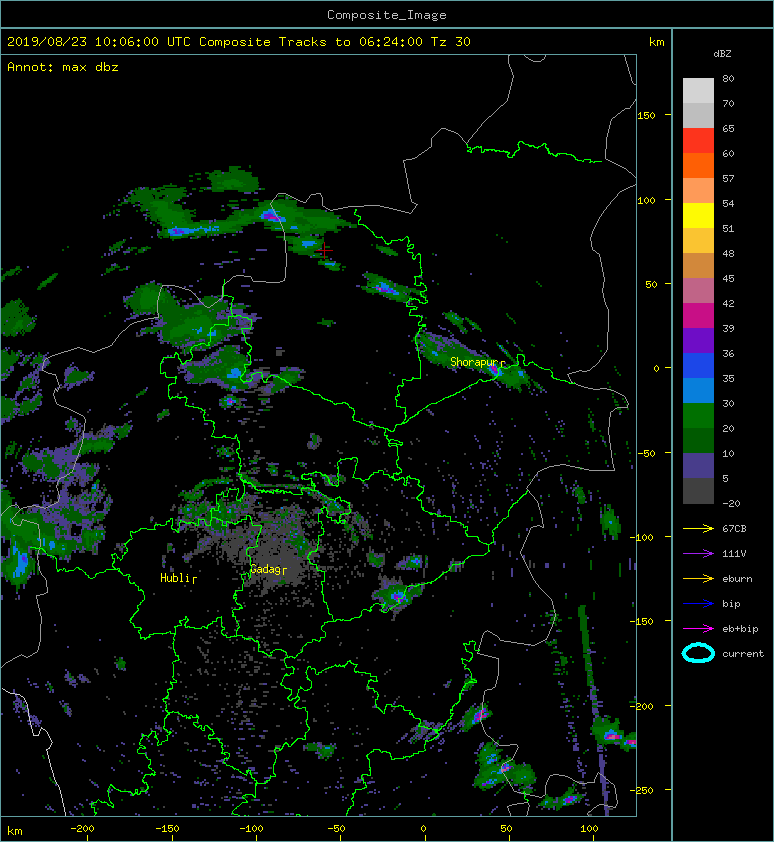Click the dBZ color scale heading
This screenshot has height=842, width=774.
click(x=722, y=54)
